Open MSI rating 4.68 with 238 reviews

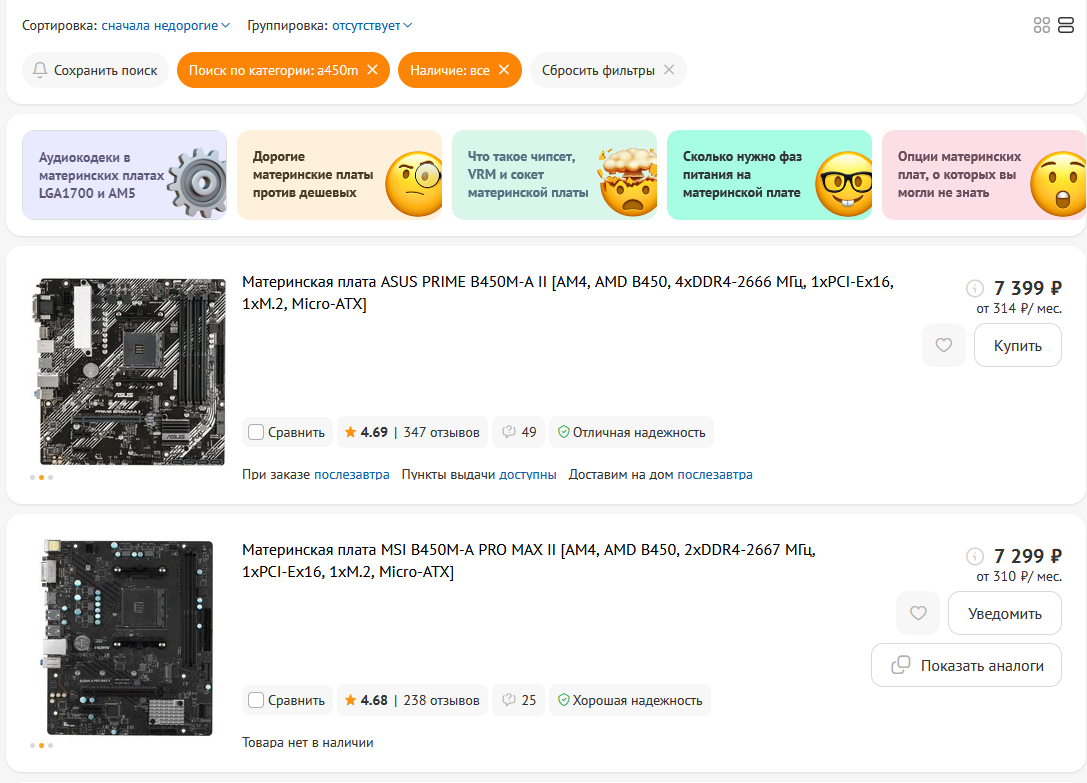pos(412,700)
